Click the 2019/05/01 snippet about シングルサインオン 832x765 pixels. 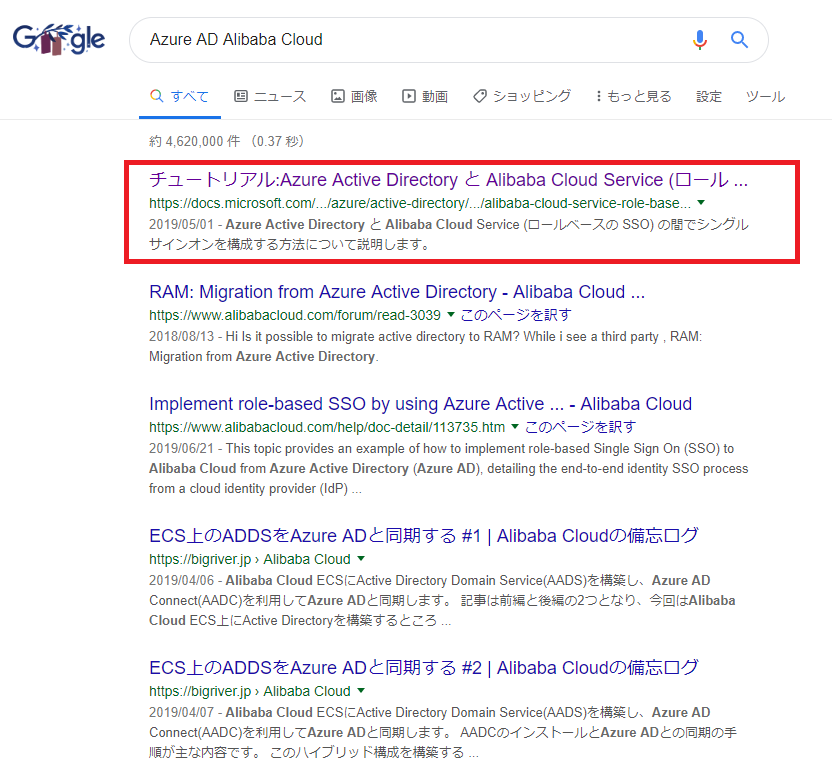448,234
